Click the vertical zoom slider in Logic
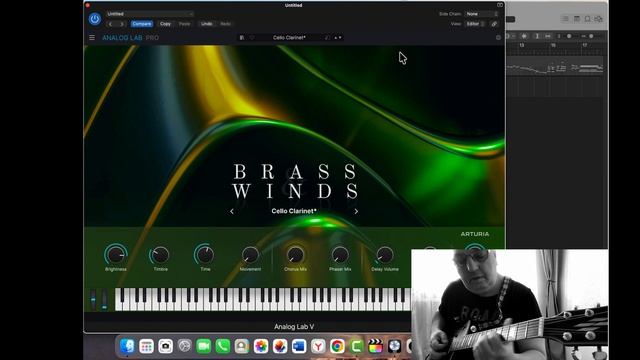 click(x=568, y=36)
